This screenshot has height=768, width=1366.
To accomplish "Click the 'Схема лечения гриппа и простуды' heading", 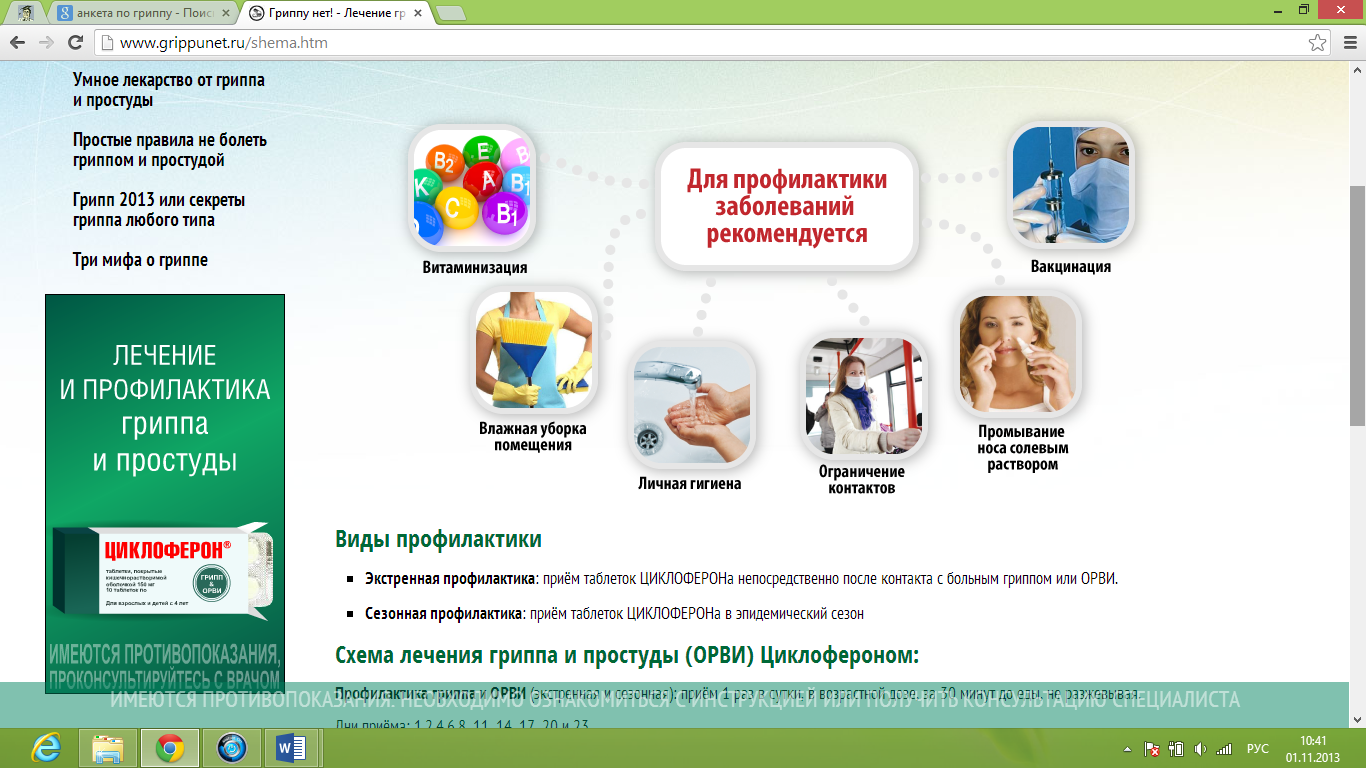I will (x=627, y=656).
